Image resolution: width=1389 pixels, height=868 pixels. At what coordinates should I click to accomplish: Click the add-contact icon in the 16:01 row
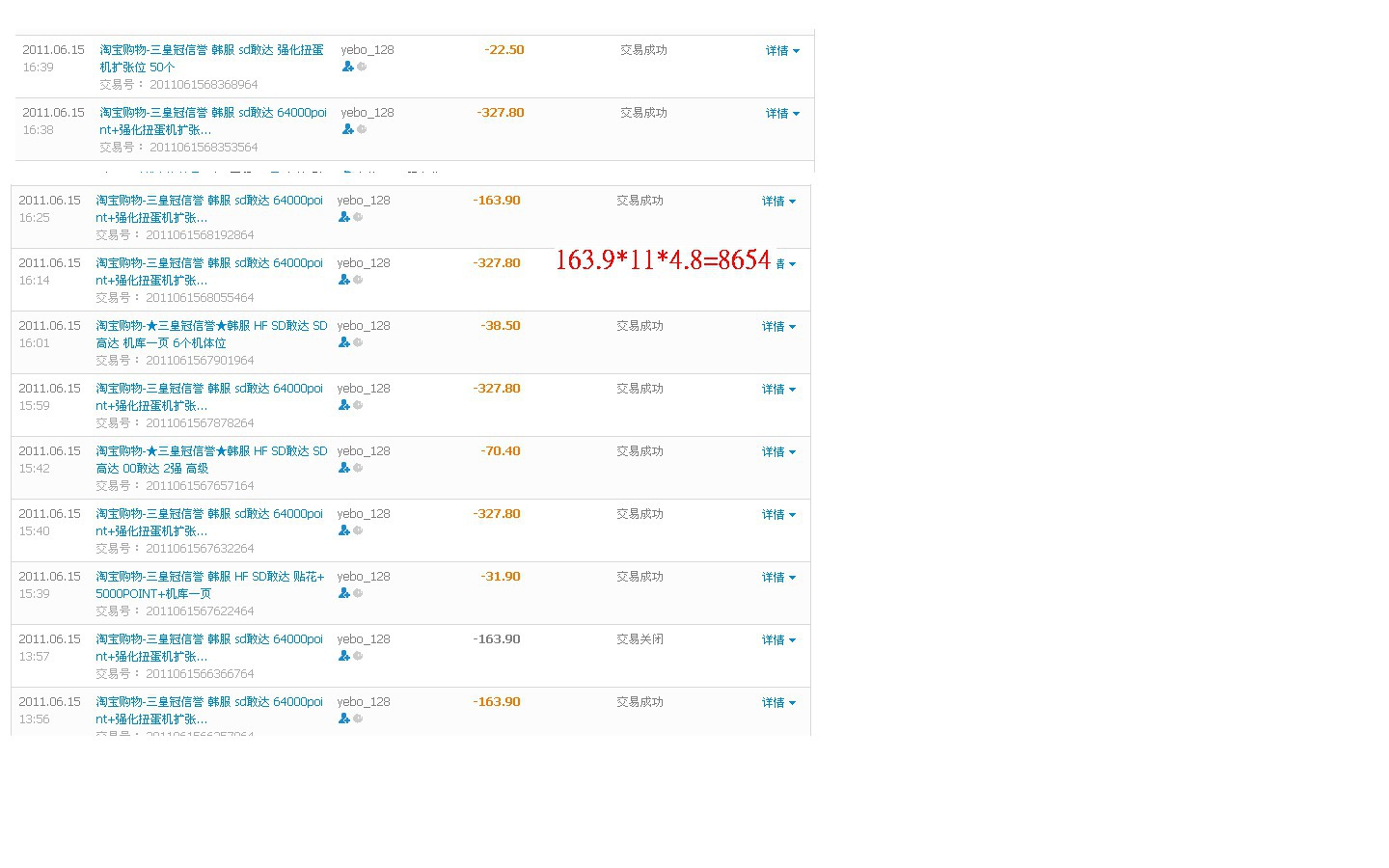coord(343,342)
